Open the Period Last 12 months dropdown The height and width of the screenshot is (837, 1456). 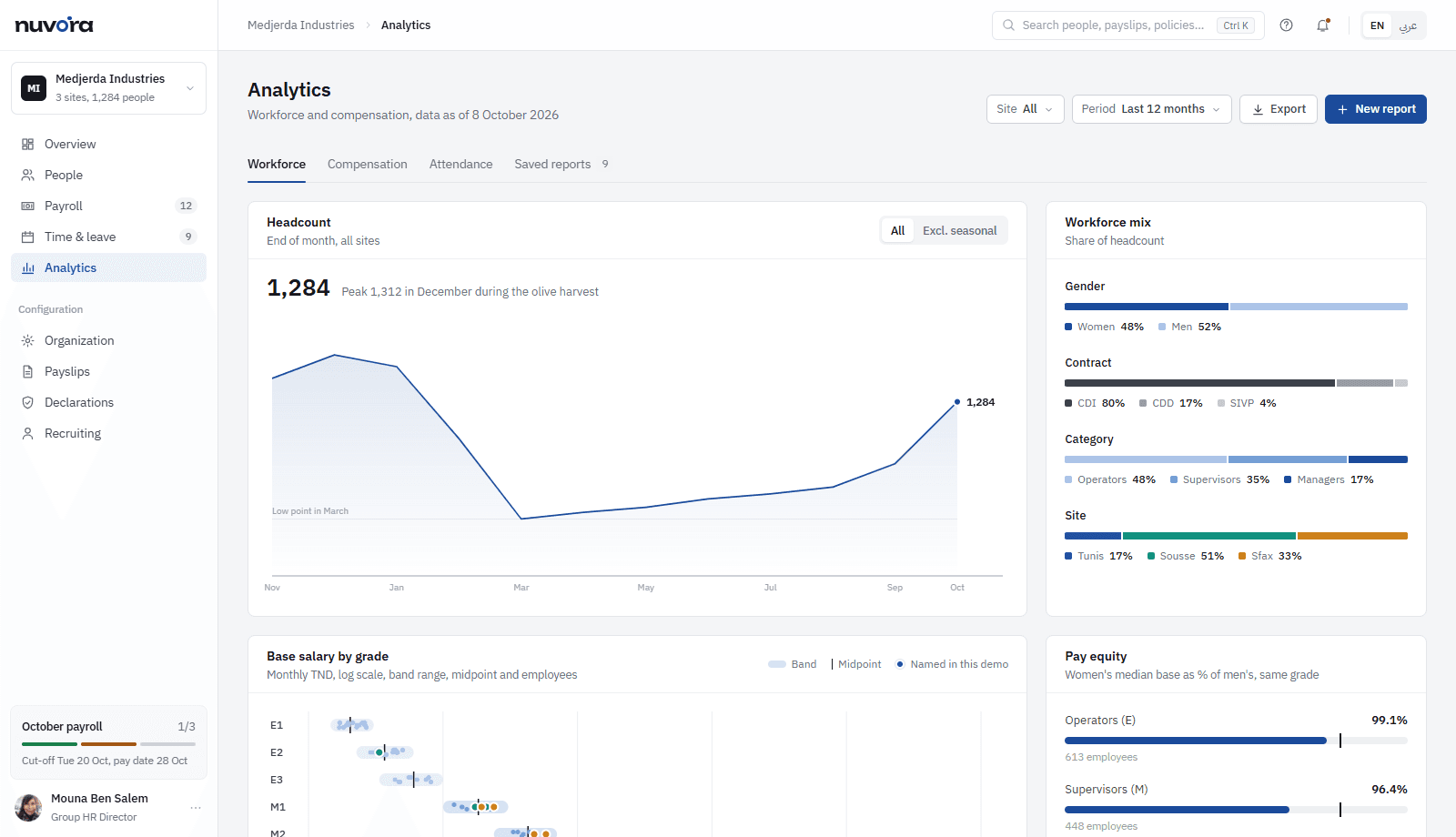tap(1151, 109)
